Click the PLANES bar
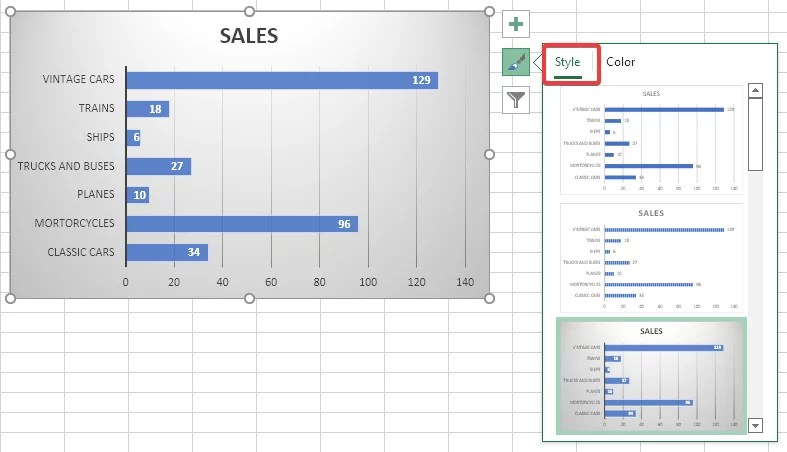This screenshot has height=452, width=787. coord(138,195)
